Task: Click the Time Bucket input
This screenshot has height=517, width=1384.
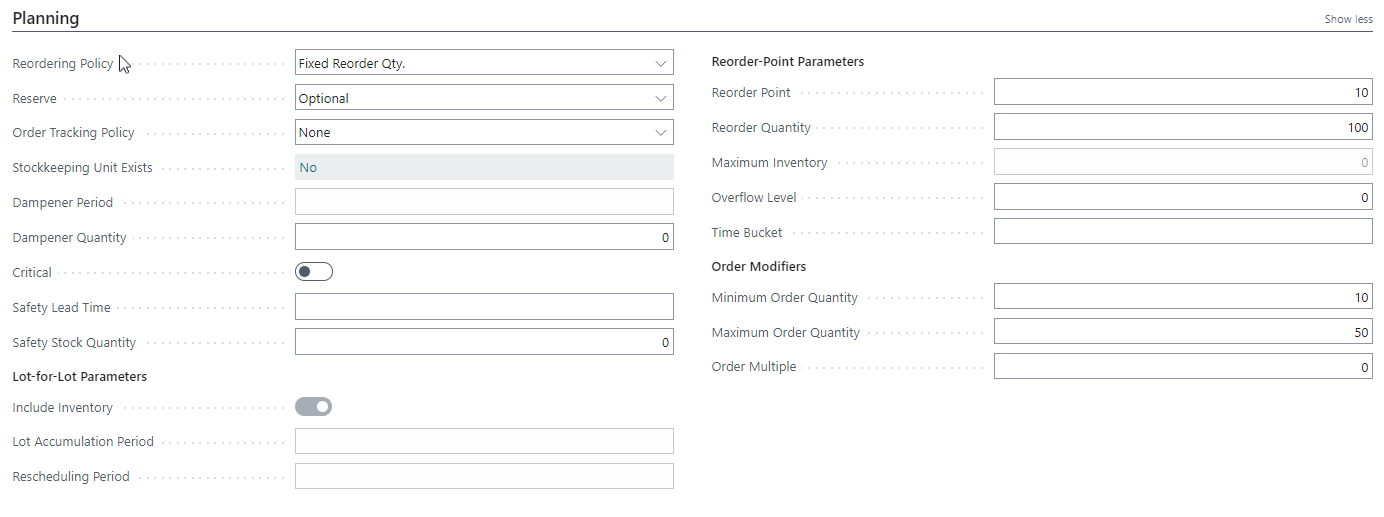Action: click(1183, 232)
